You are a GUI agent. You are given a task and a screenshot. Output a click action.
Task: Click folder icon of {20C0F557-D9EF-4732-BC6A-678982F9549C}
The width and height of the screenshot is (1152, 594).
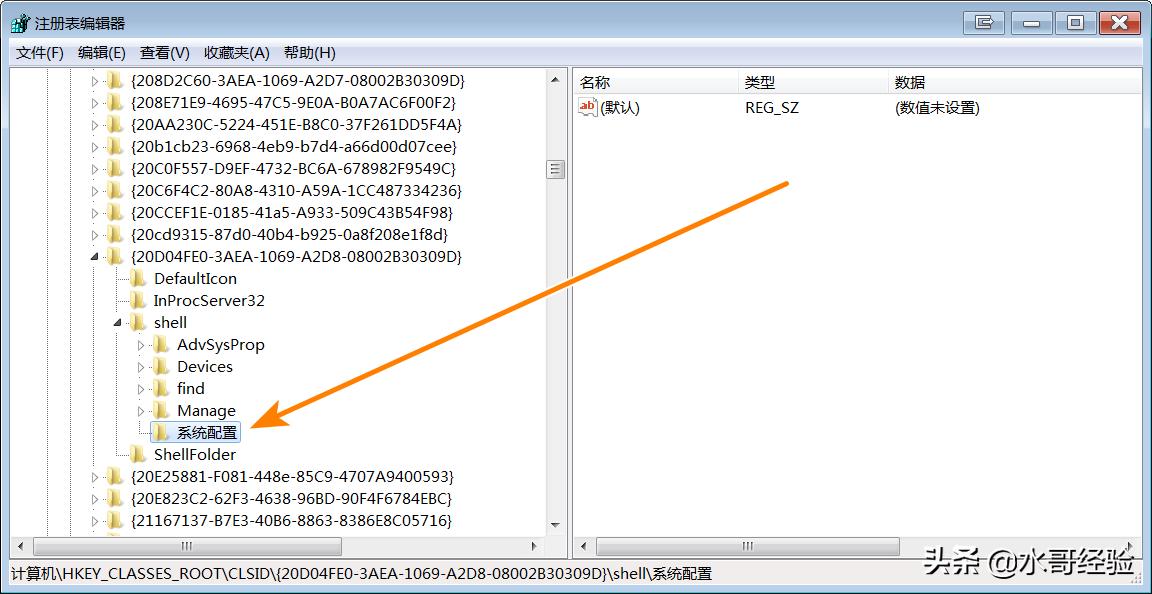(115, 168)
